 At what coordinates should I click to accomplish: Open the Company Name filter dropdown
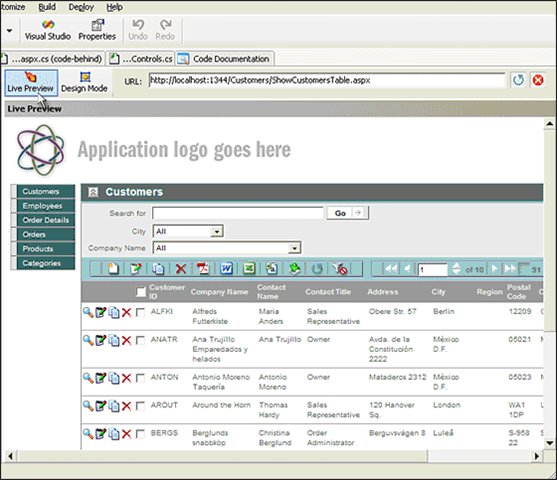pos(294,248)
